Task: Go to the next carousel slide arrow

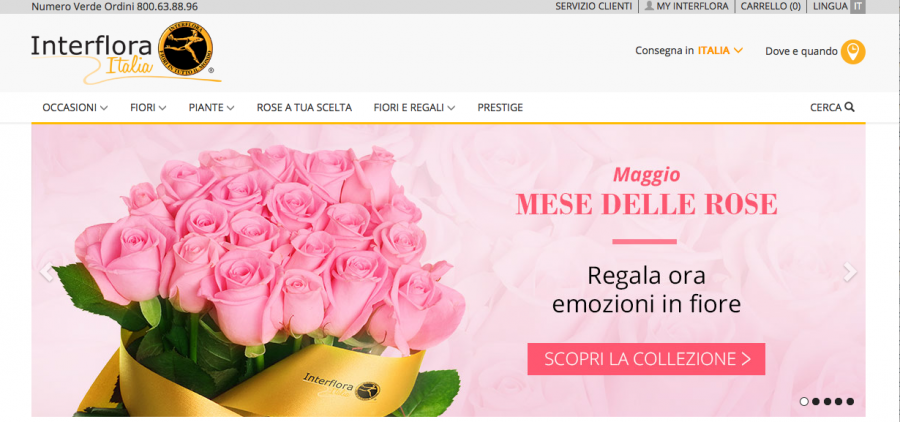Action: [849, 272]
